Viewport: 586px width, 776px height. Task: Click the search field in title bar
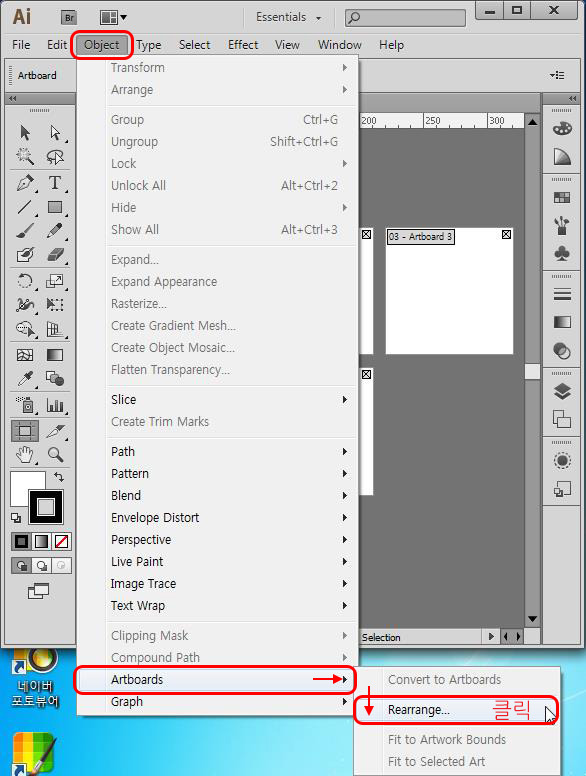click(x=405, y=18)
